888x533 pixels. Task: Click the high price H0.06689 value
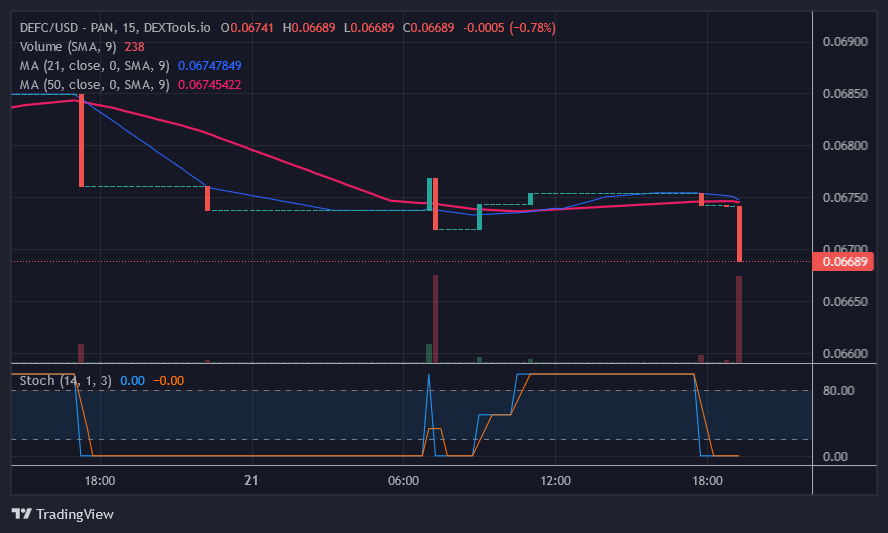pos(309,28)
